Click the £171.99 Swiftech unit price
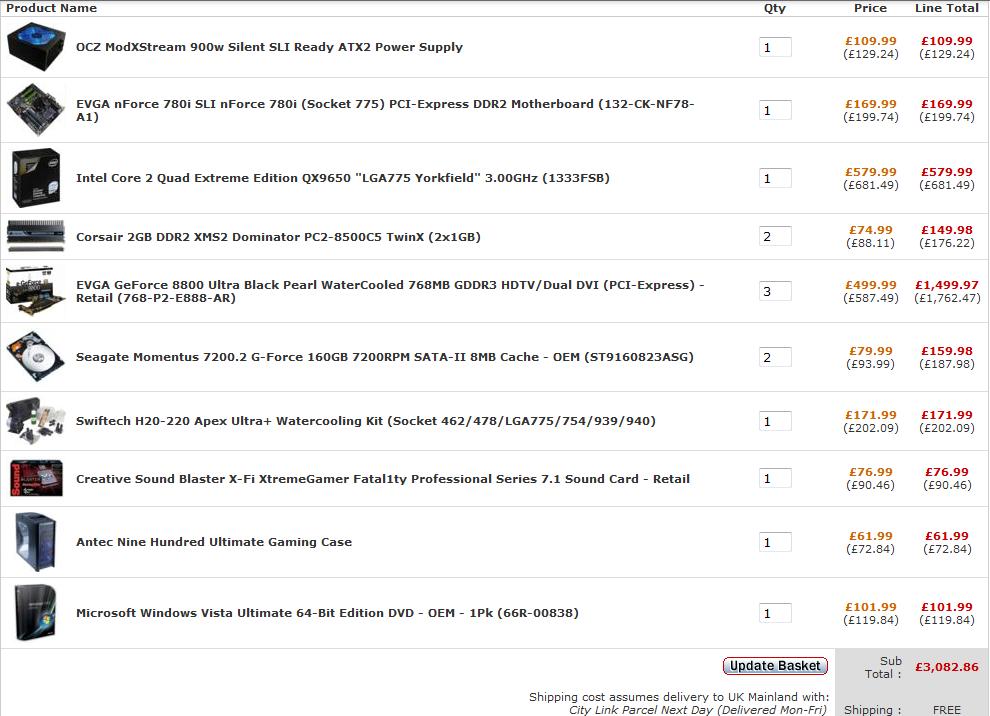Viewport: 990px width, 716px height. click(871, 415)
